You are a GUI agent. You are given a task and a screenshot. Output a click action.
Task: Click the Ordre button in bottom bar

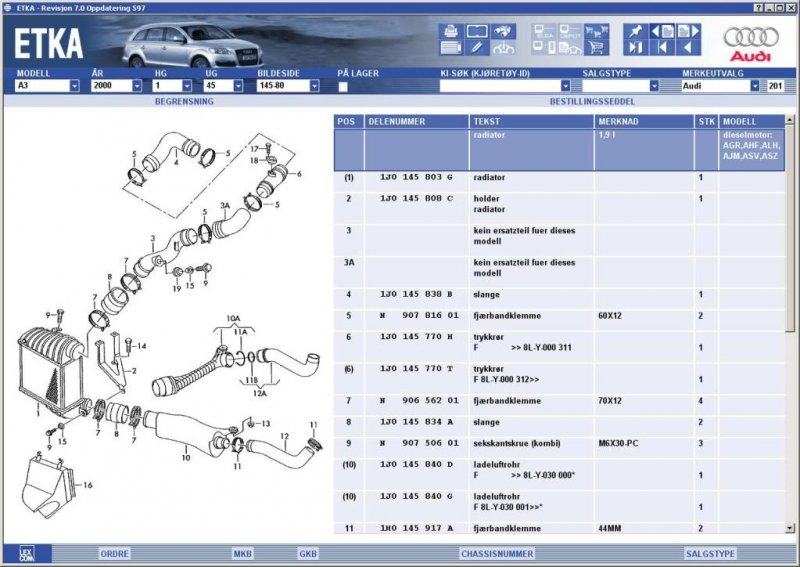click(x=114, y=553)
